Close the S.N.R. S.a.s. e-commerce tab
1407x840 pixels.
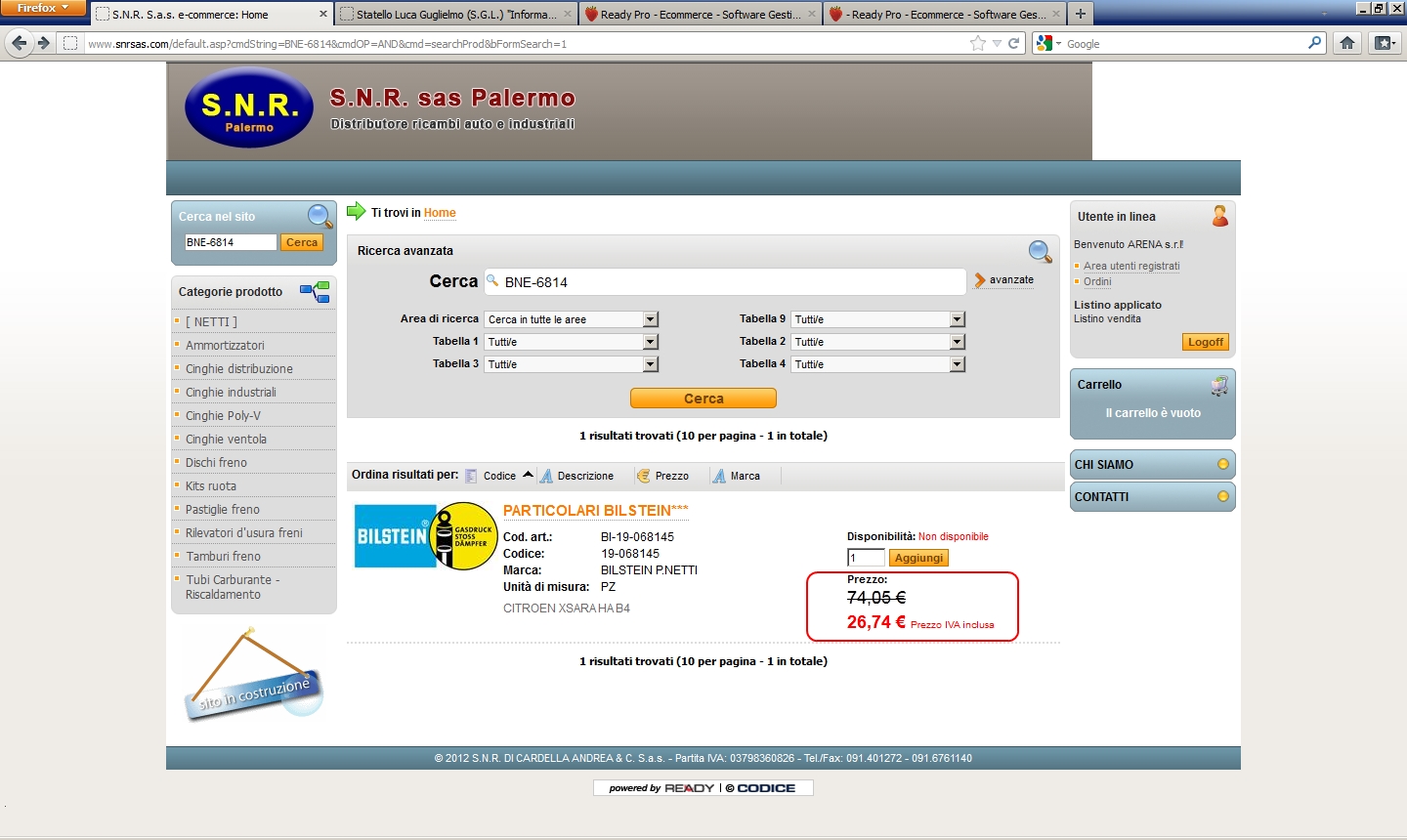coord(323,15)
